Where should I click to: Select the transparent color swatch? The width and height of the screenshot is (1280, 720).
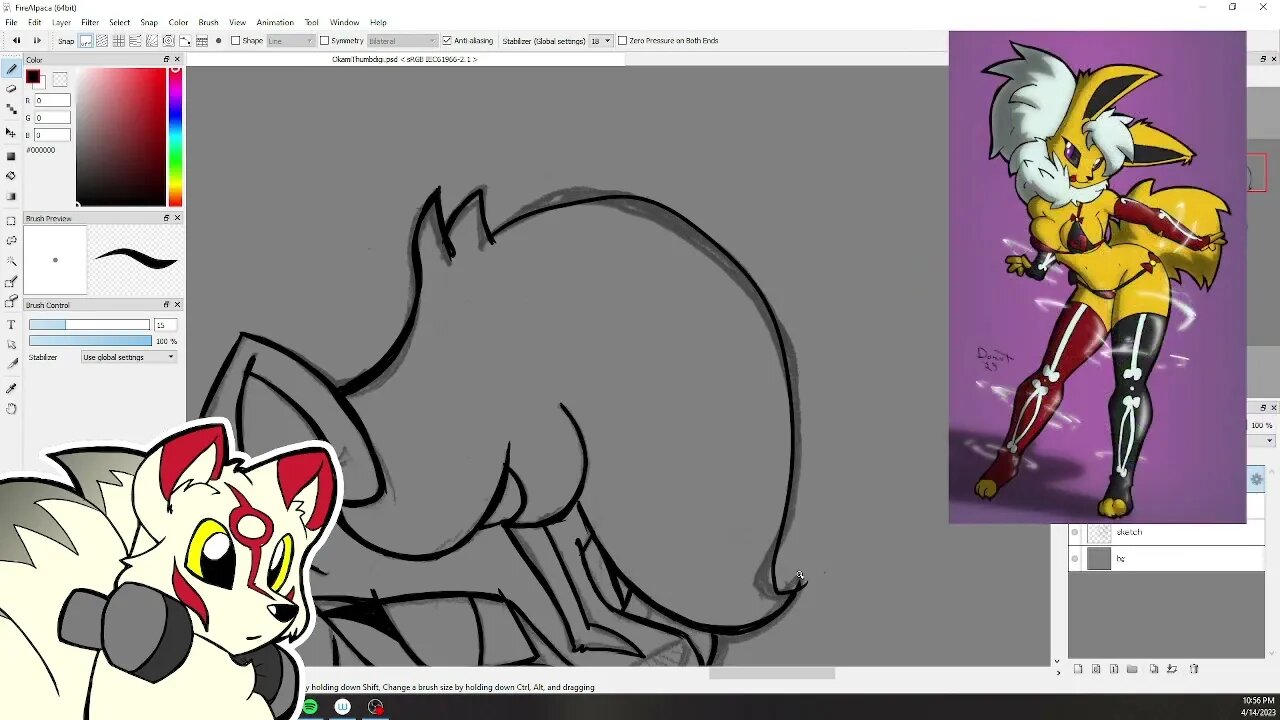[x=60, y=80]
